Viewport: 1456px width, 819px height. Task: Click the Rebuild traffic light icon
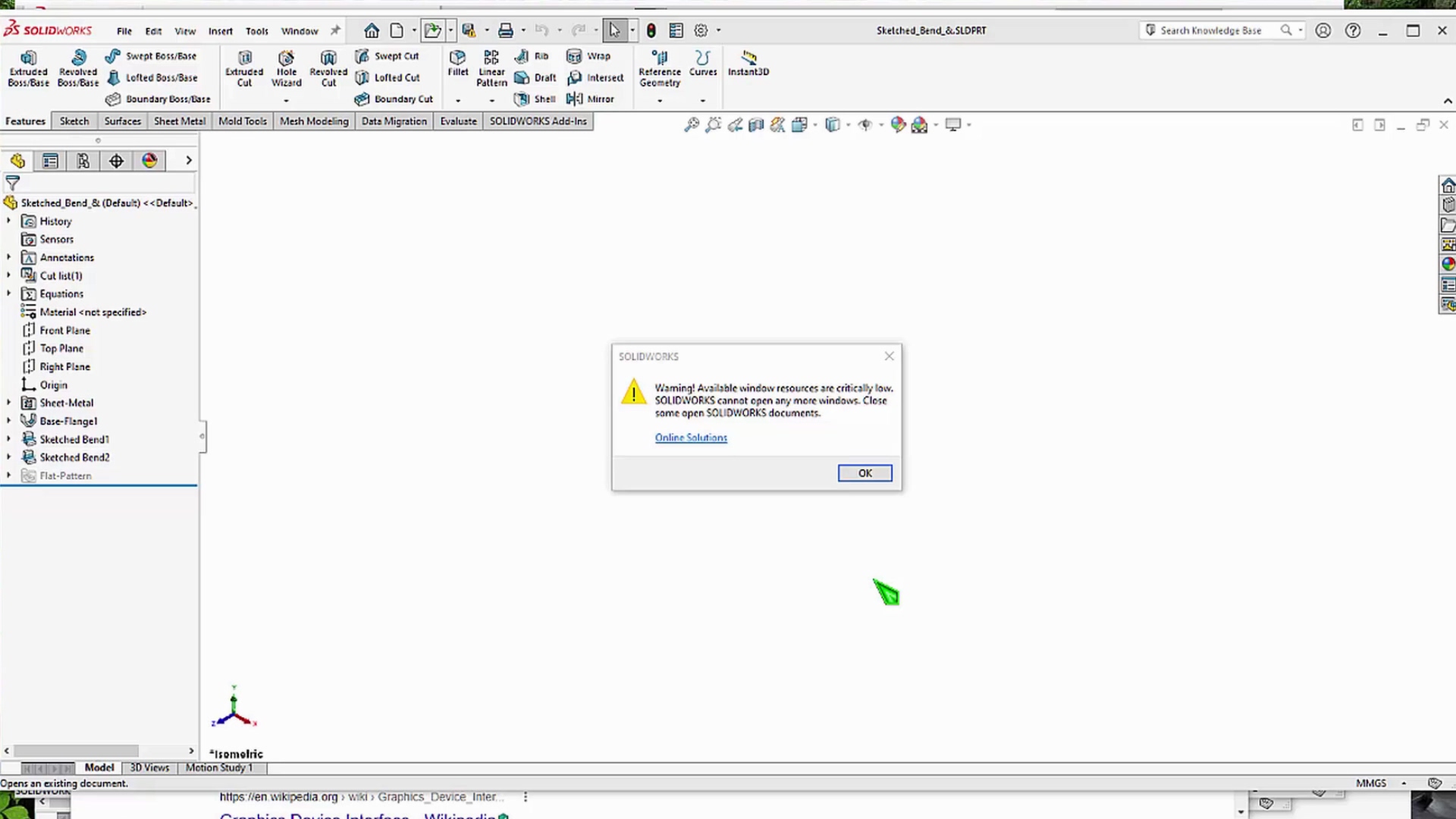651,30
